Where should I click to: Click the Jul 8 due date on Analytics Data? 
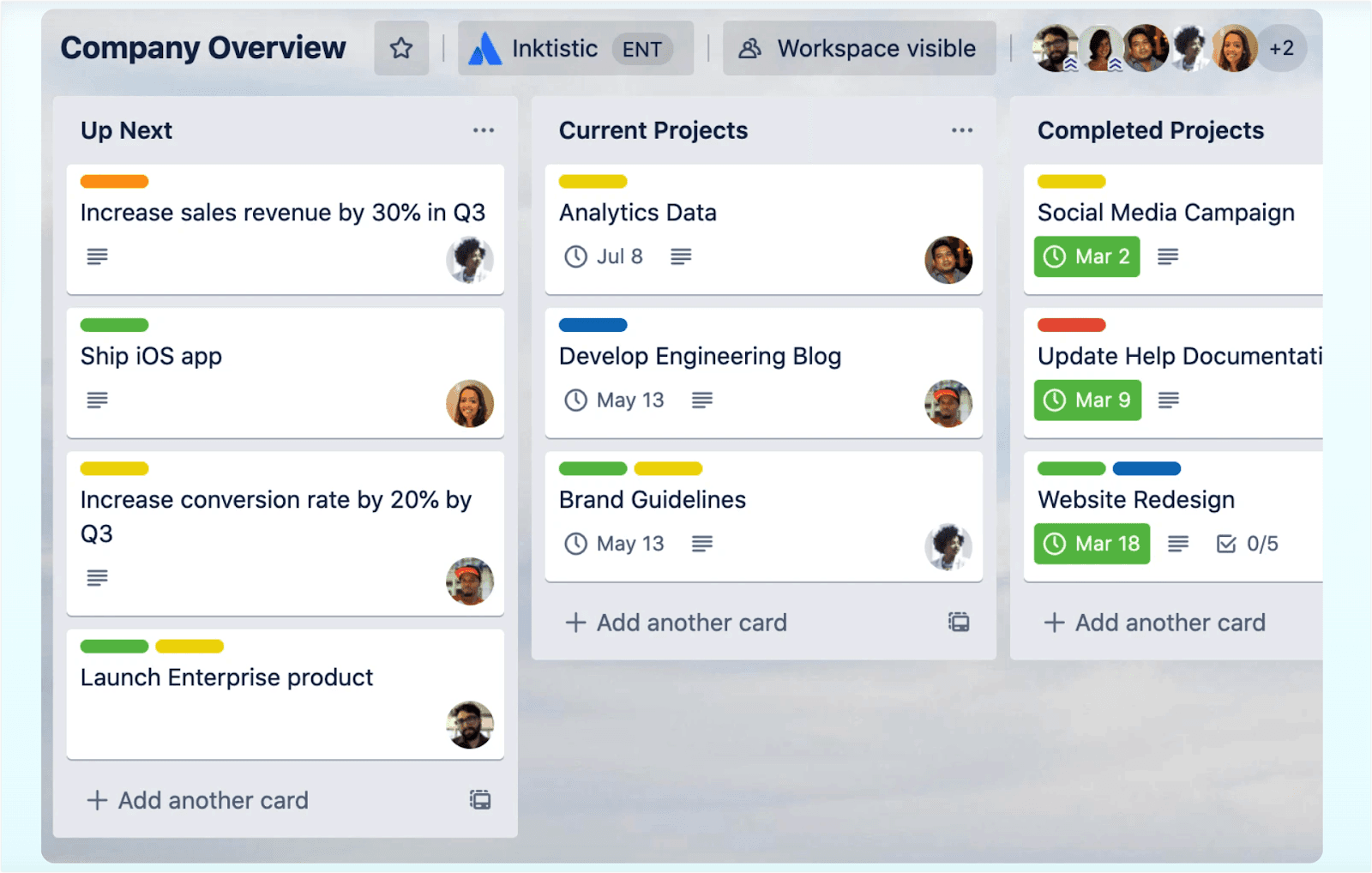coord(604,256)
